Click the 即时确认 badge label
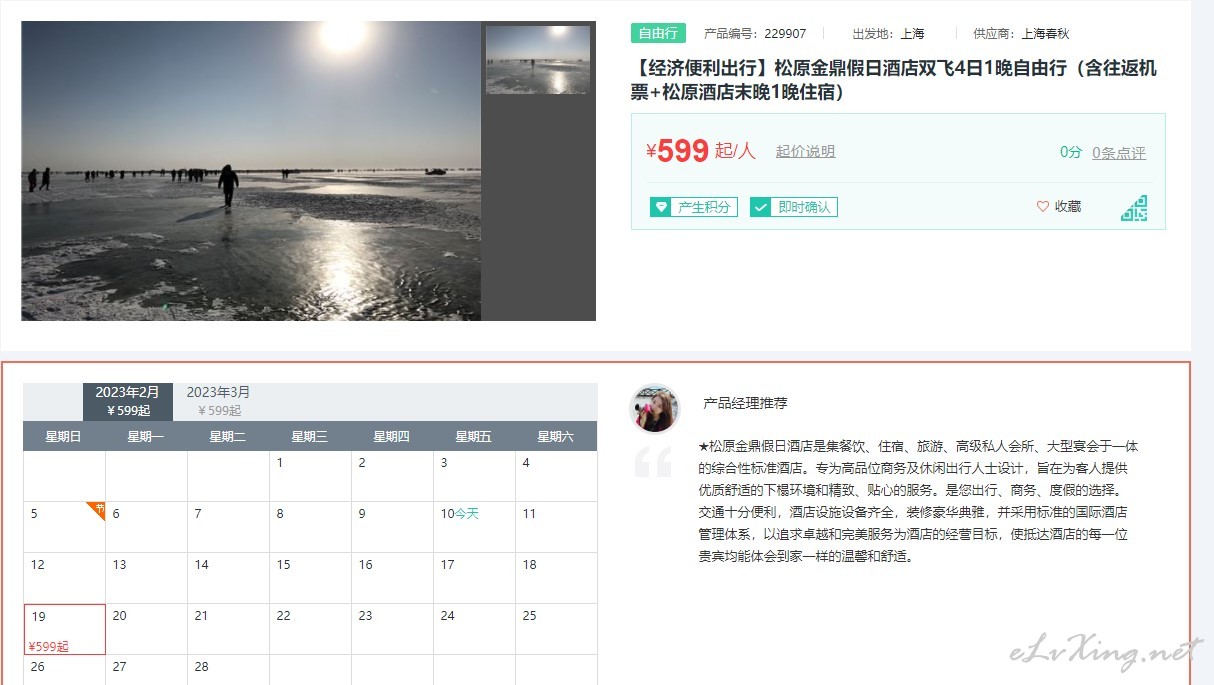This screenshot has height=685, width=1214. coord(805,207)
